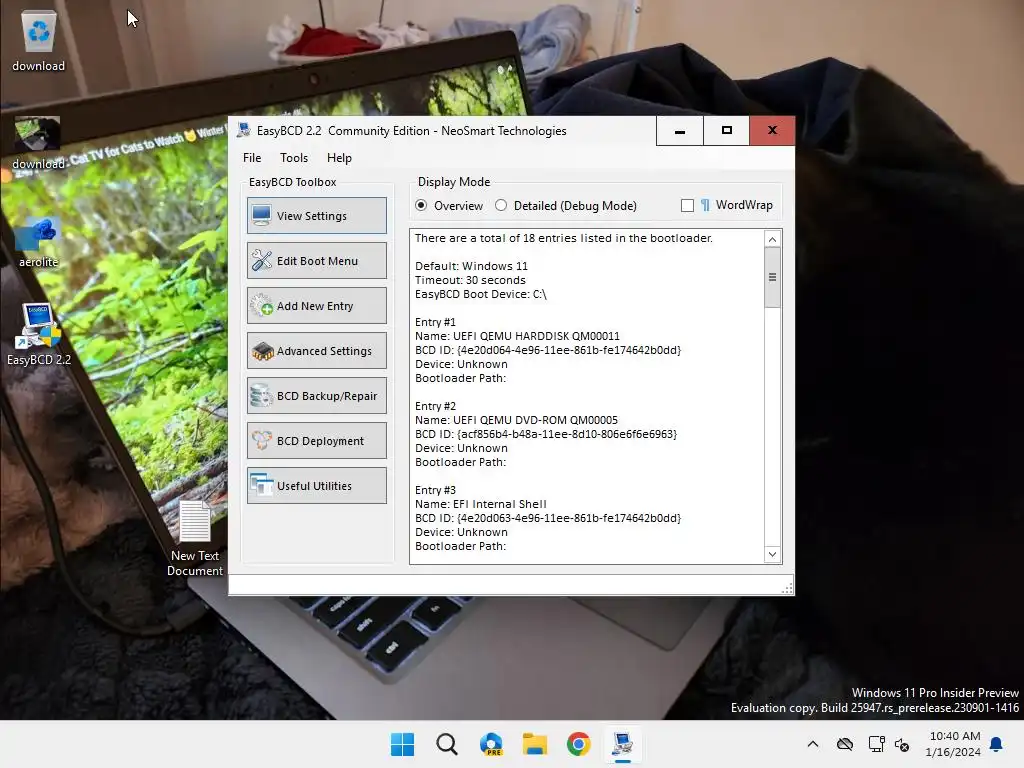Open network tray icon
The width and height of the screenshot is (1024, 768).
[876, 744]
